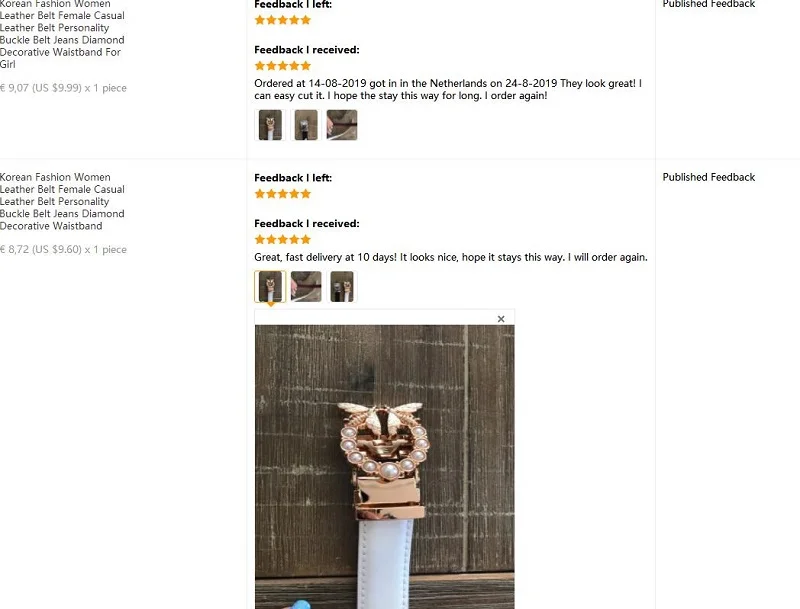Image resolution: width=800 pixels, height=609 pixels.
Task: Select second thumbnail under fast delivery review
Action: click(x=306, y=287)
